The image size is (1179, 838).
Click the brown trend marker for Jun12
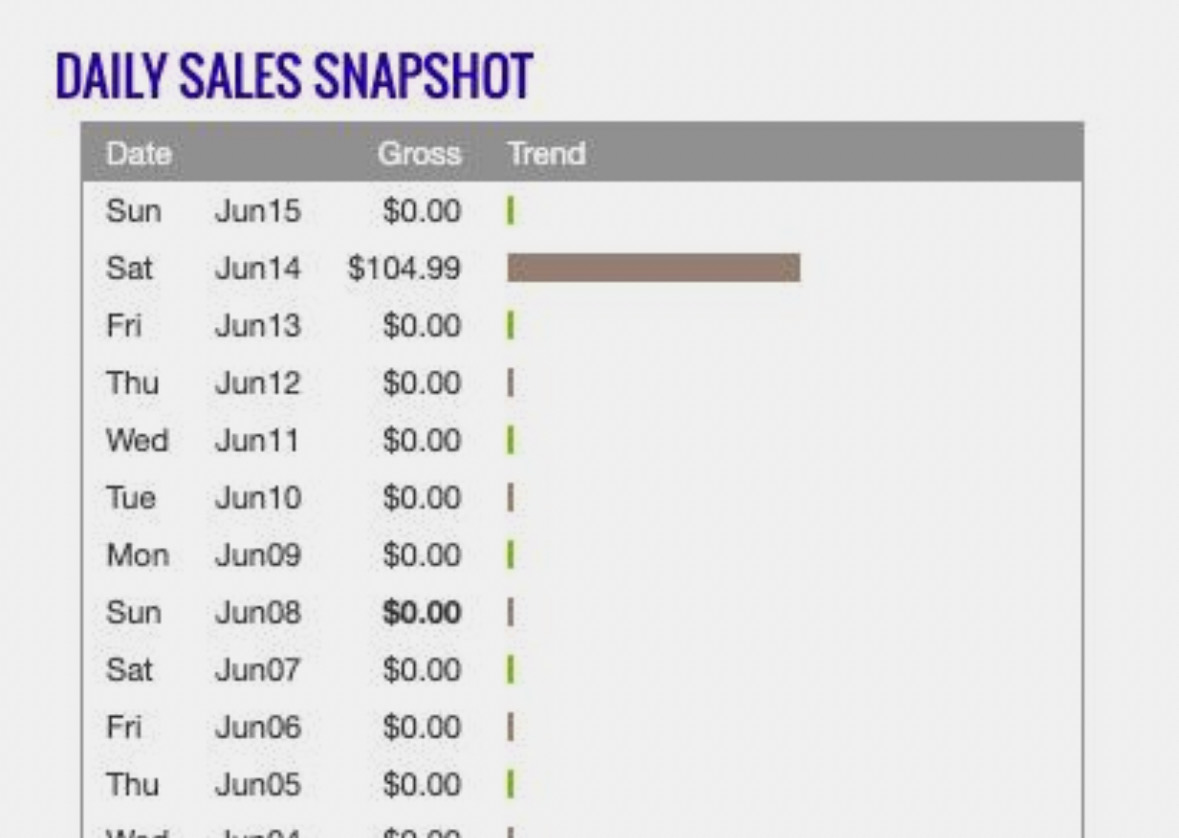[511, 383]
